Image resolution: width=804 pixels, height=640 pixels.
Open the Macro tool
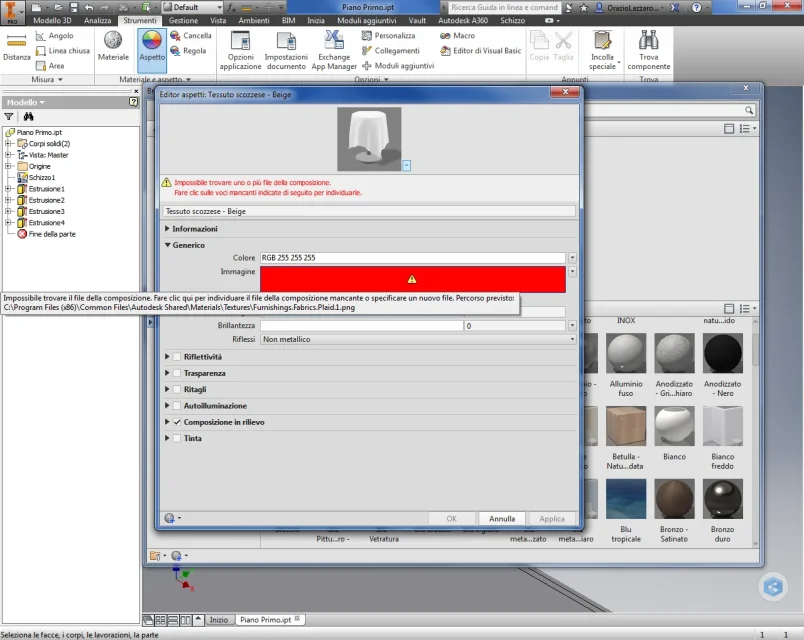[457, 36]
